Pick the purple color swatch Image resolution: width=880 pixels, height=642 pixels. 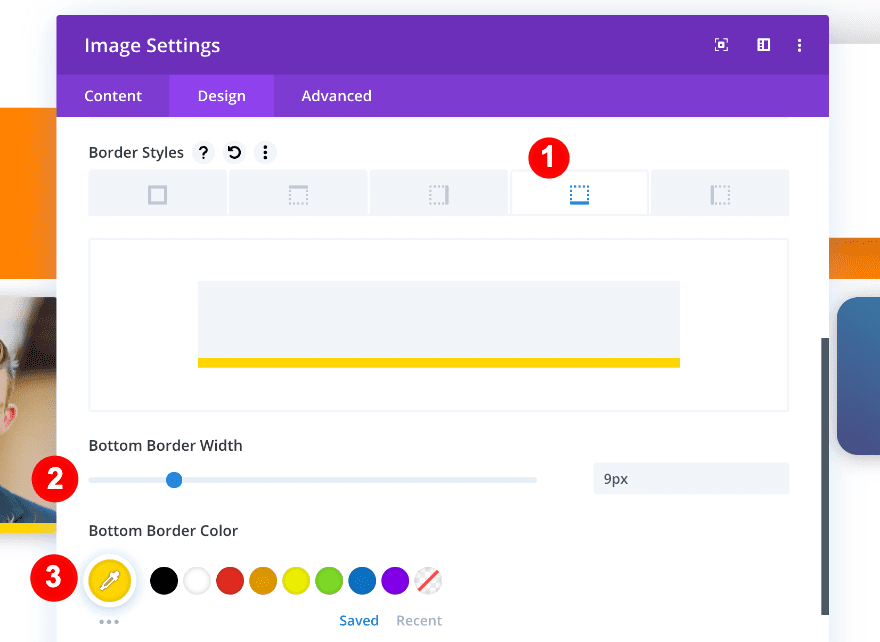(395, 580)
